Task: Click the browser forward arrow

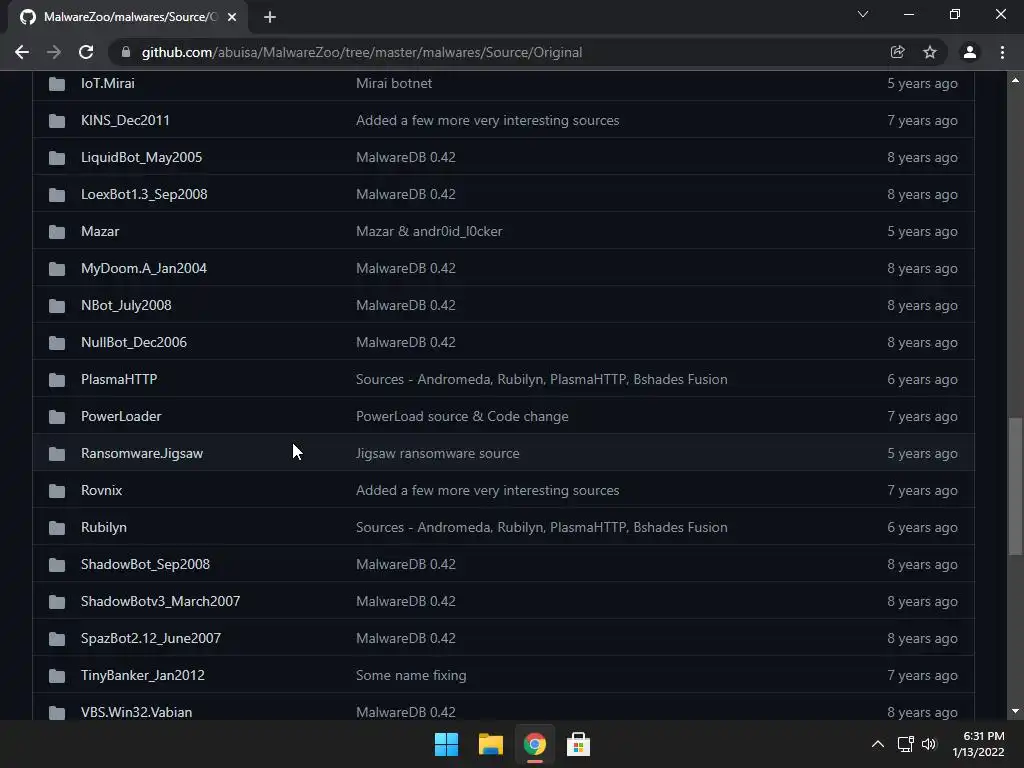Action: (x=54, y=52)
